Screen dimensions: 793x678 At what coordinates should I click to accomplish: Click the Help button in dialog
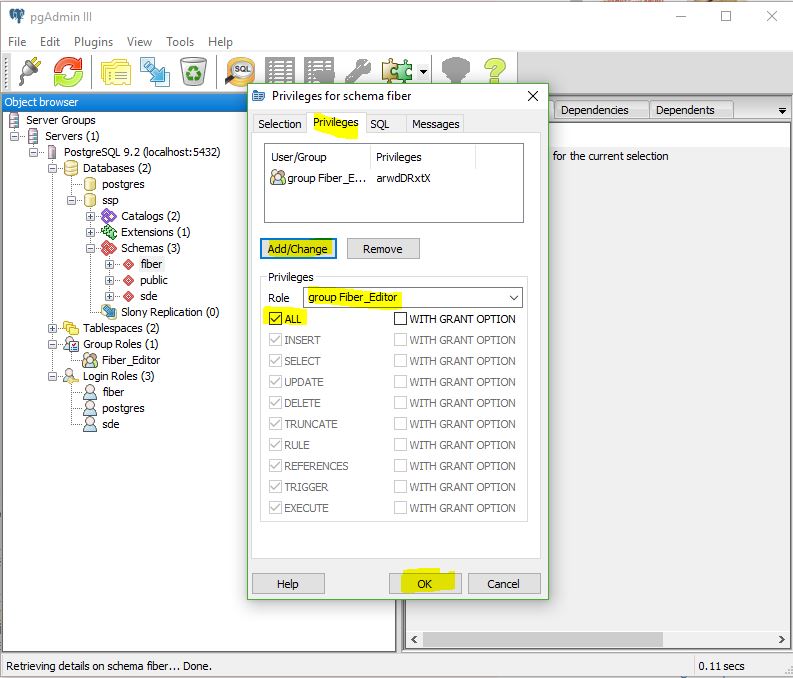click(288, 584)
